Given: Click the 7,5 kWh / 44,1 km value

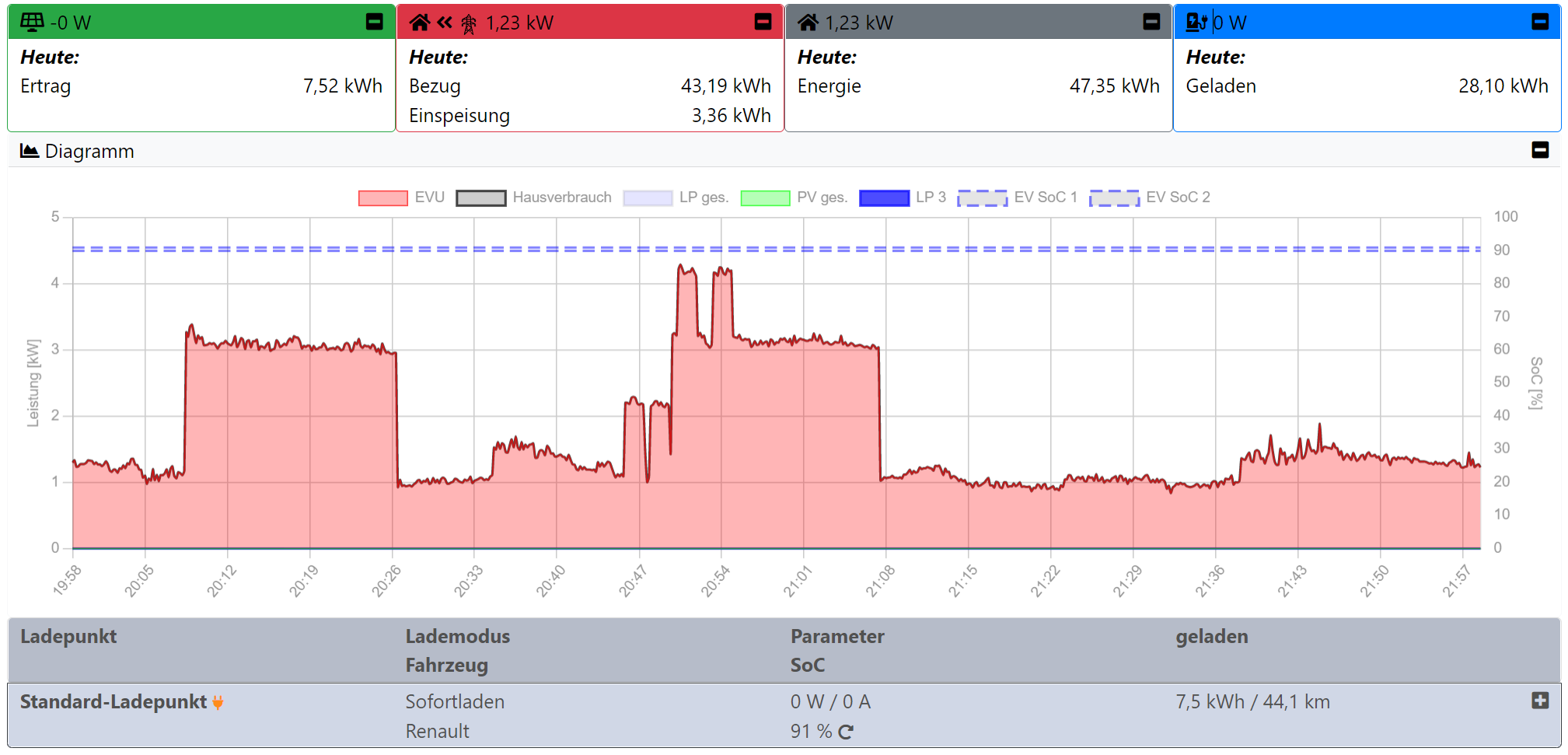Looking at the screenshot, I should (1252, 702).
